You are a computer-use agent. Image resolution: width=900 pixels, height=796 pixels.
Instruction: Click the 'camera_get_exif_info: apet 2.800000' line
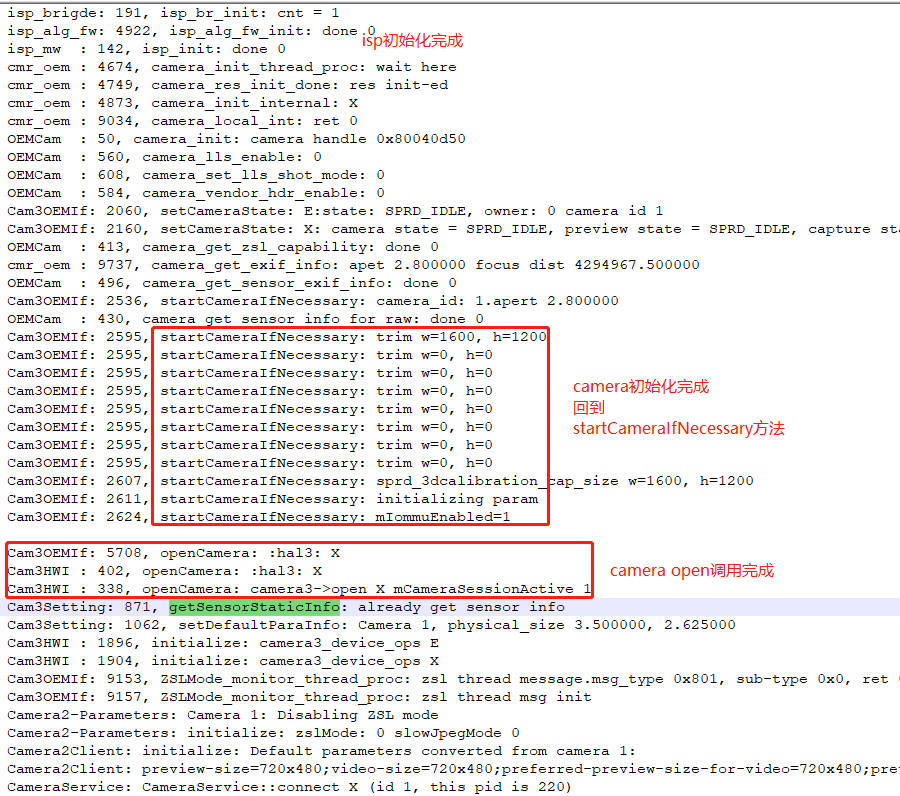(x=354, y=265)
